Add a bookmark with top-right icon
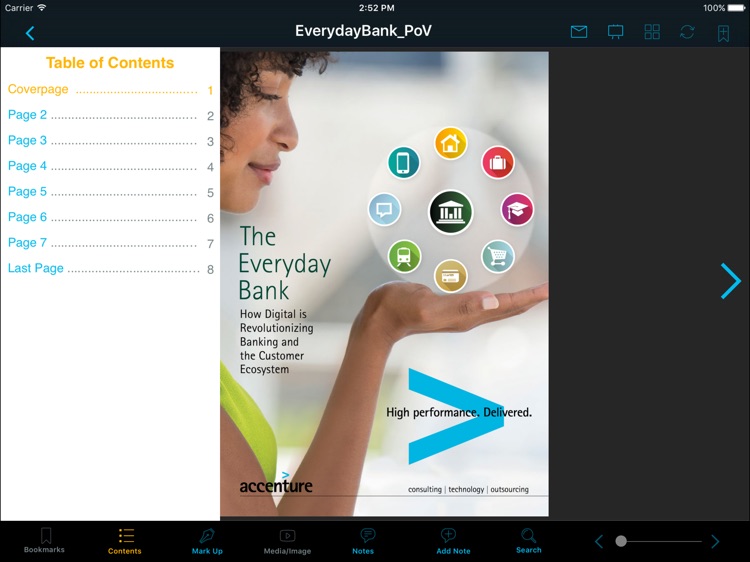 coord(723,33)
